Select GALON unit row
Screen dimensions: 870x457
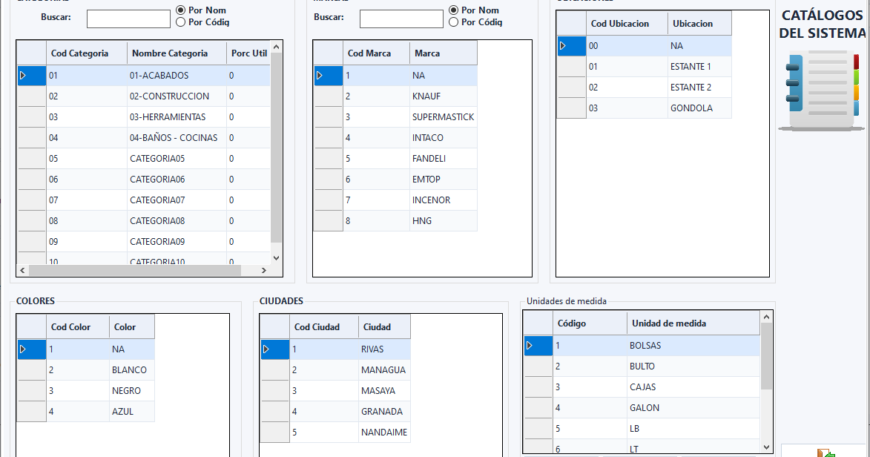point(642,408)
